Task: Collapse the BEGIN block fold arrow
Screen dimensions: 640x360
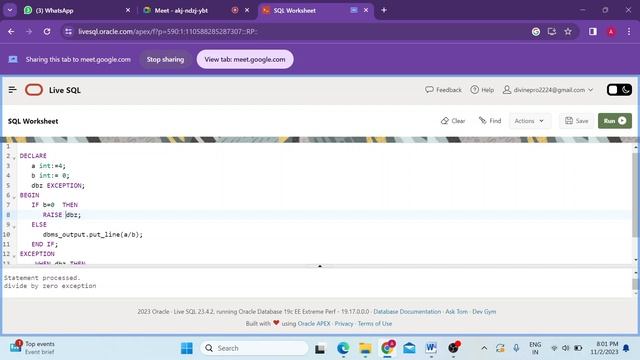Action: click(x=14, y=197)
